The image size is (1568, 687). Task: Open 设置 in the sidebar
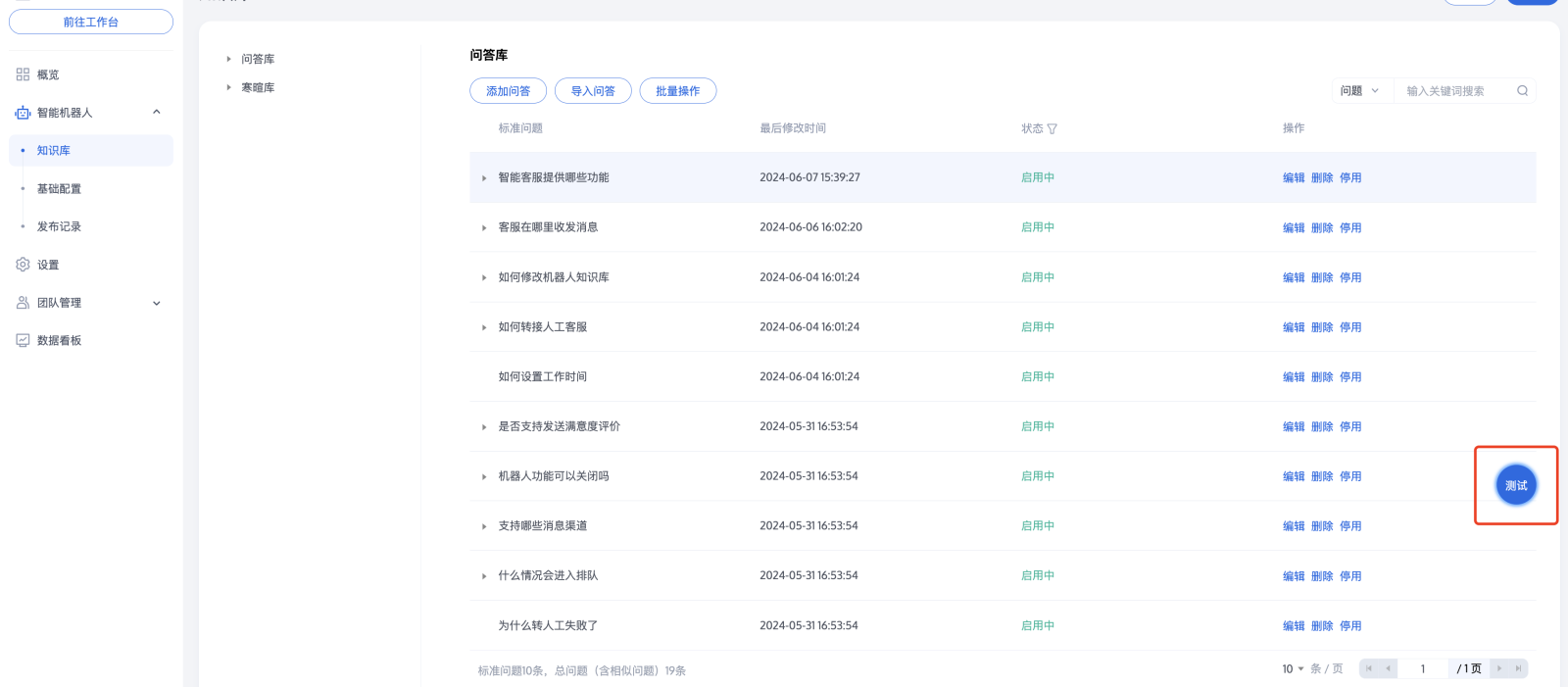[48, 265]
